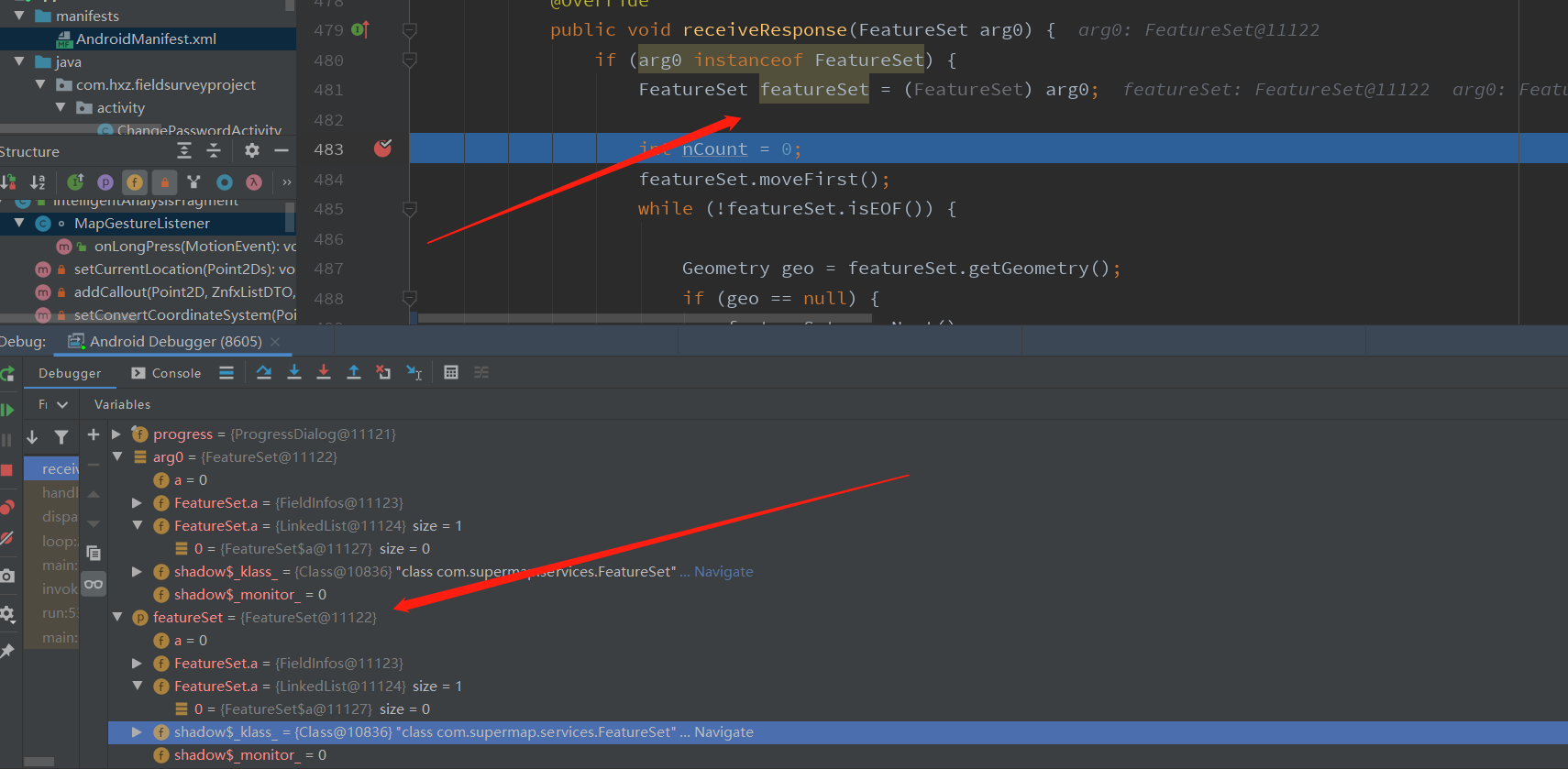Expand the progress variable node

[116, 434]
